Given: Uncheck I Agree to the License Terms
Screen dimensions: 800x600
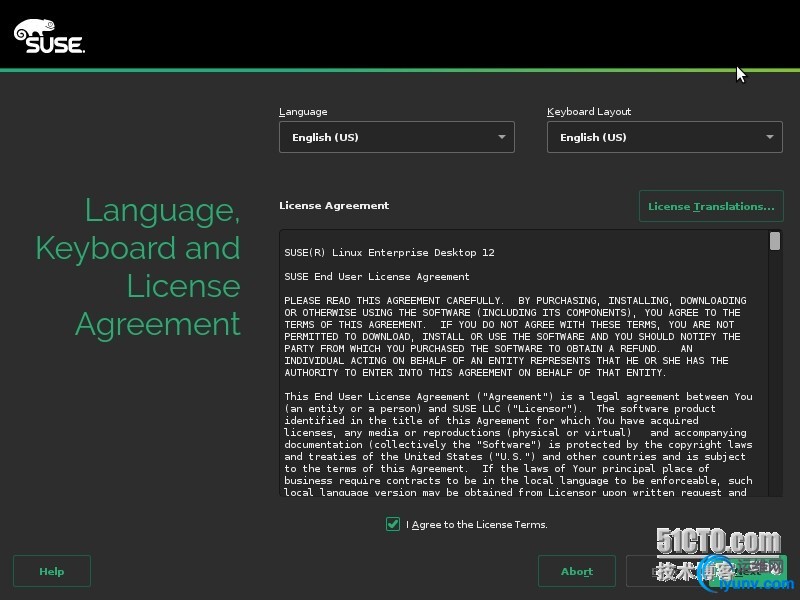Looking at the screenshot, I should tap(393, 524).
